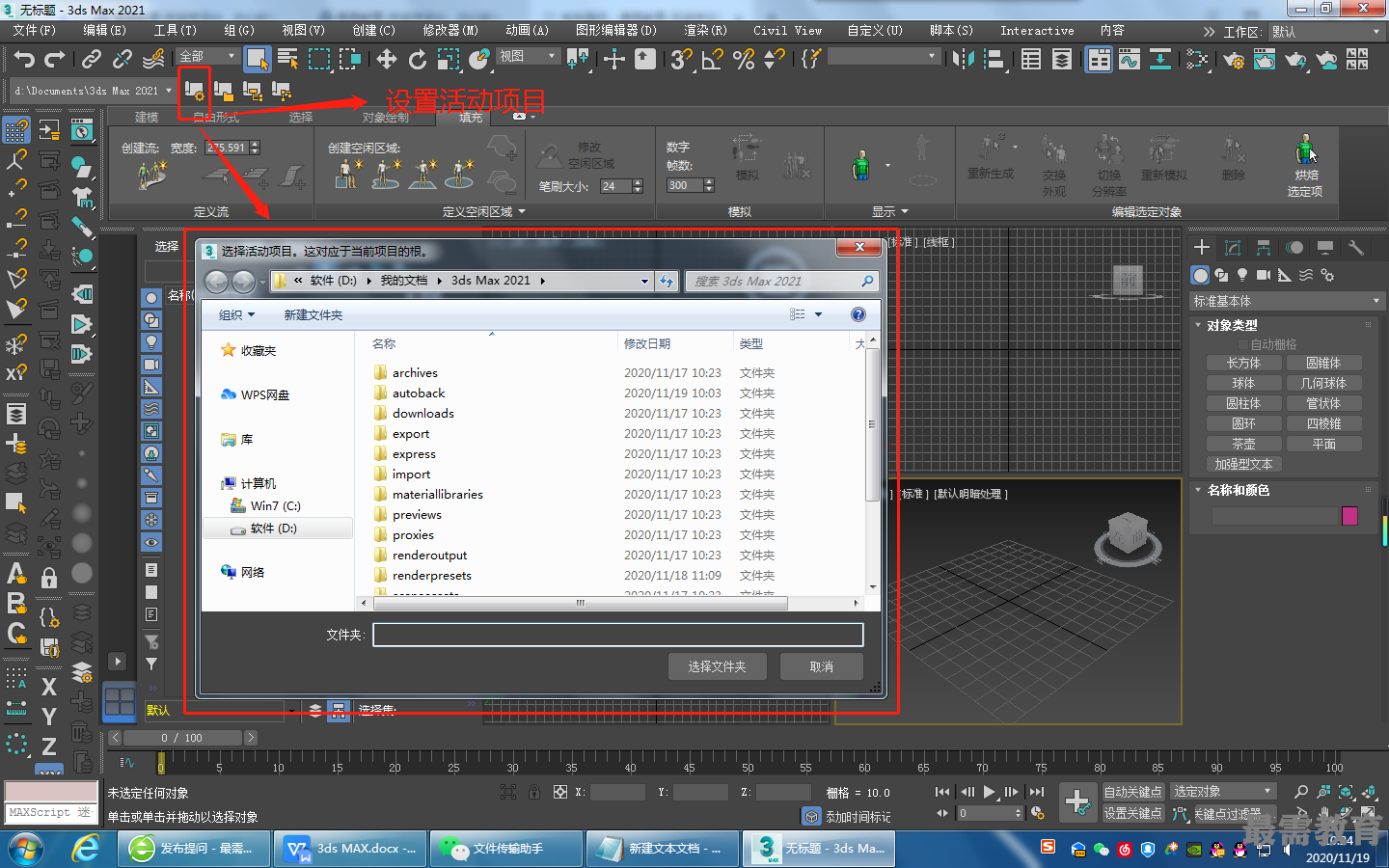Image resolution: width=1389 pixels, height=868 pixels.
Task: Open Render Setup teapot gear icon
Action: click(x=1234, y=60)
